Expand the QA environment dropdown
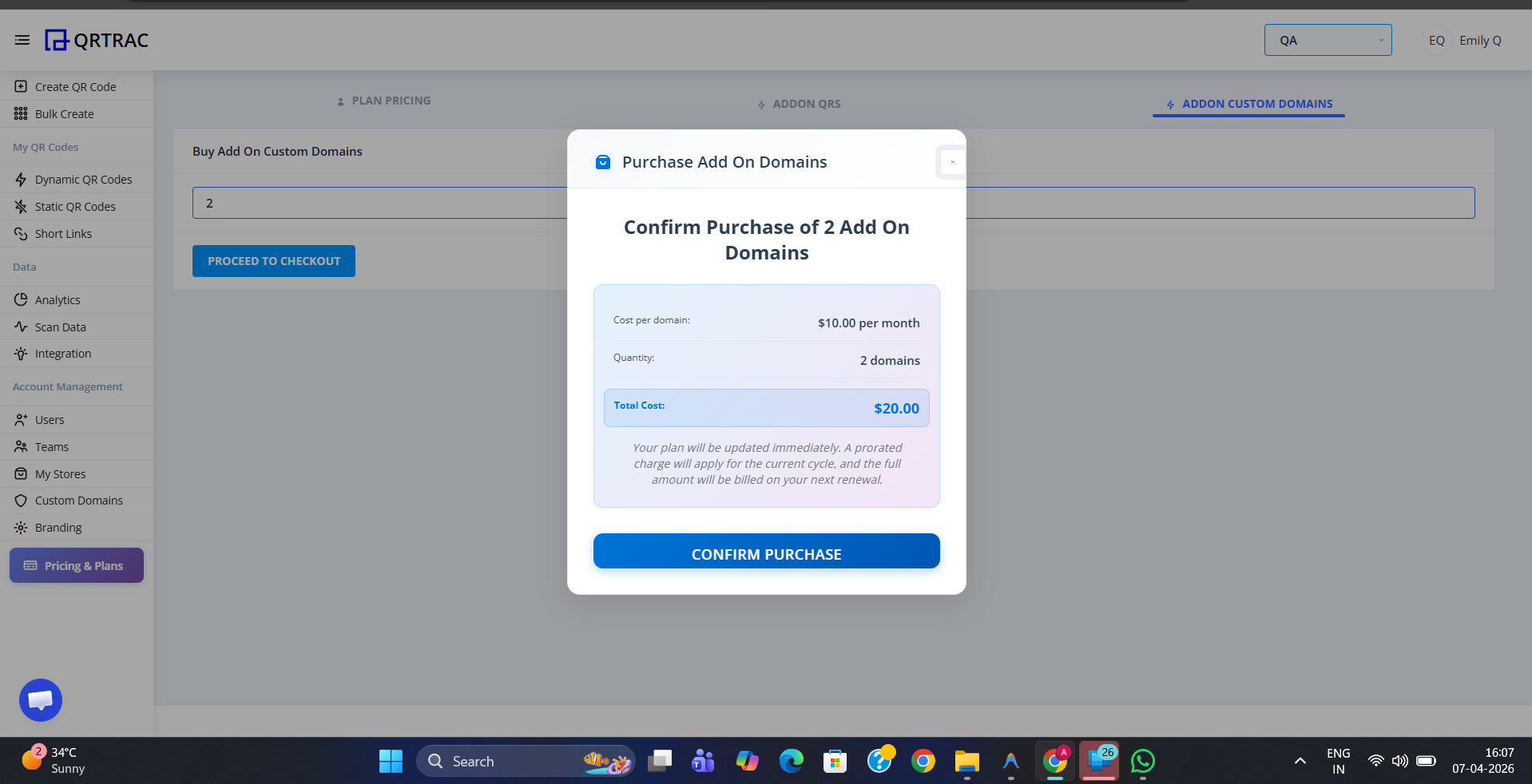Image resolution: width=1532 pixels, height=784 pixels. [x=1328, y=40]
